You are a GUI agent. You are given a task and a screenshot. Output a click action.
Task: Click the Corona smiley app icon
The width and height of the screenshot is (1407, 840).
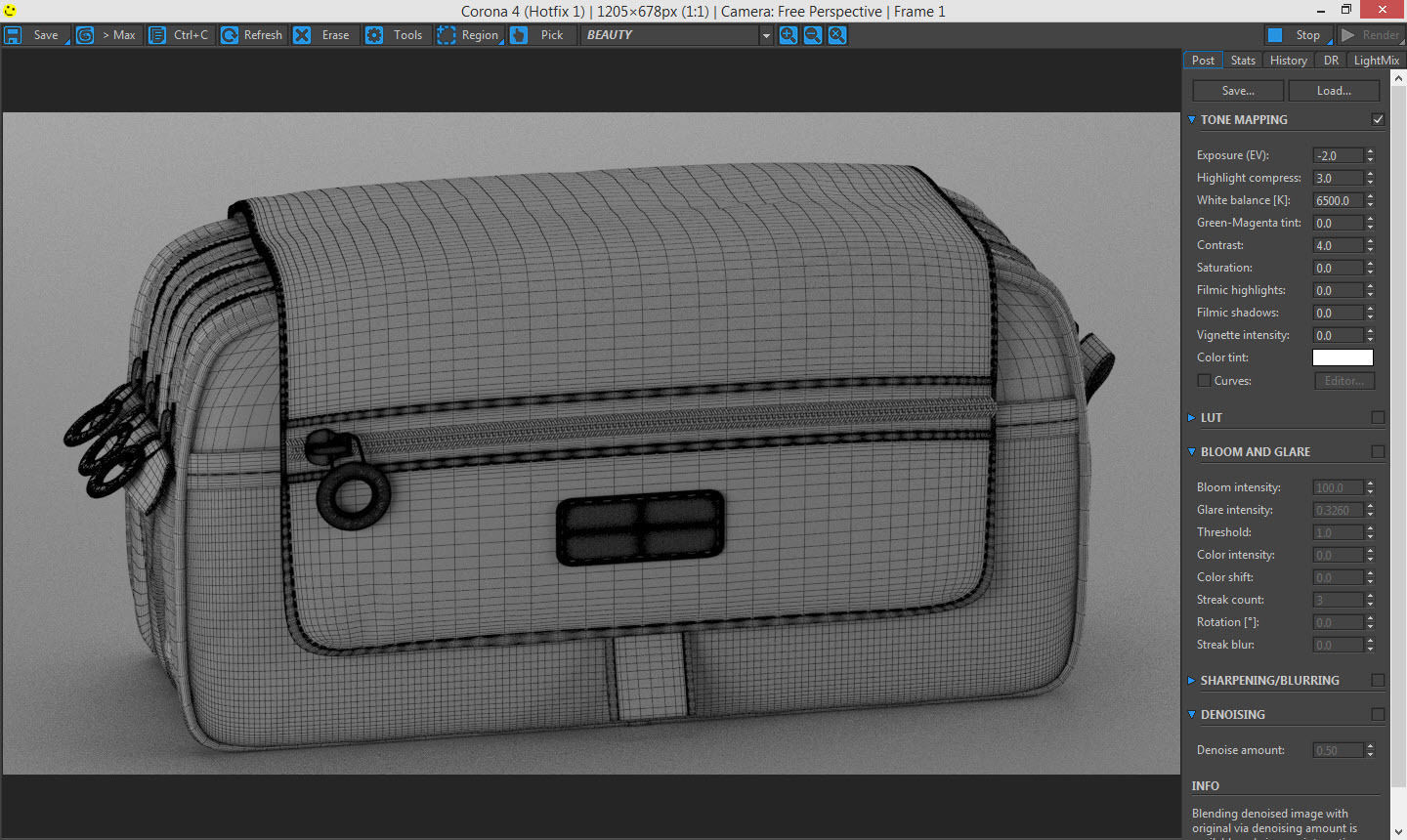(11, 11)
